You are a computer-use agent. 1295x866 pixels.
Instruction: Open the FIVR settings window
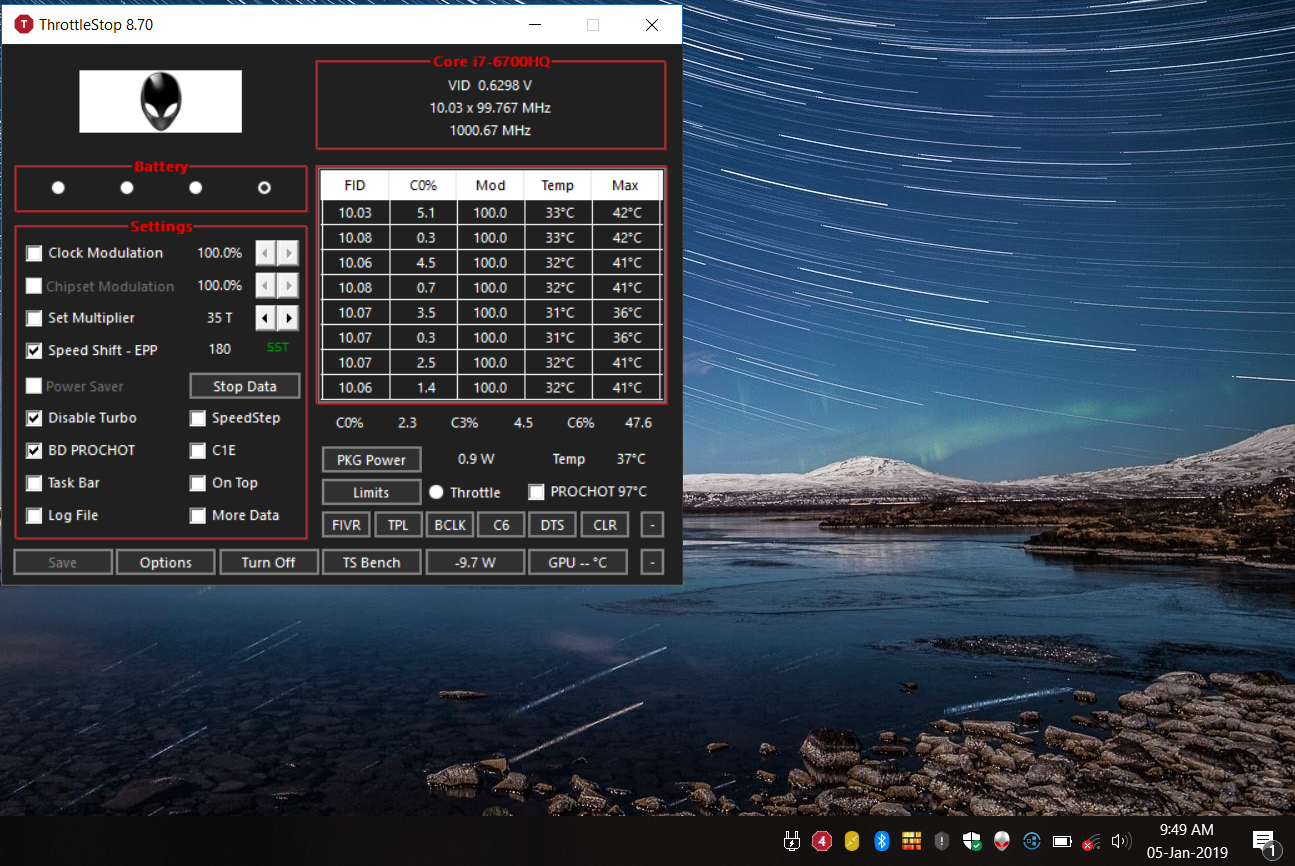tap(346, 525)
